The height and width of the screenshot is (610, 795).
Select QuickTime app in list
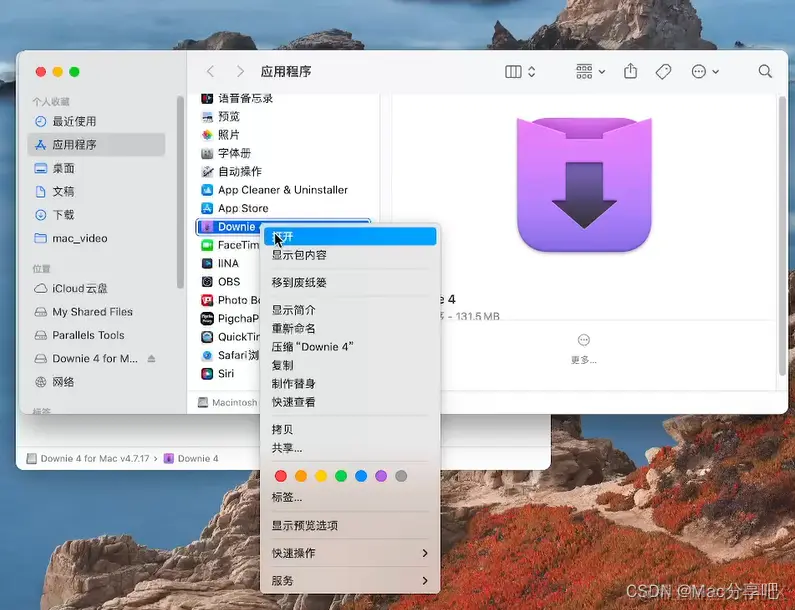pyautogui.click(x=229, y=337)
